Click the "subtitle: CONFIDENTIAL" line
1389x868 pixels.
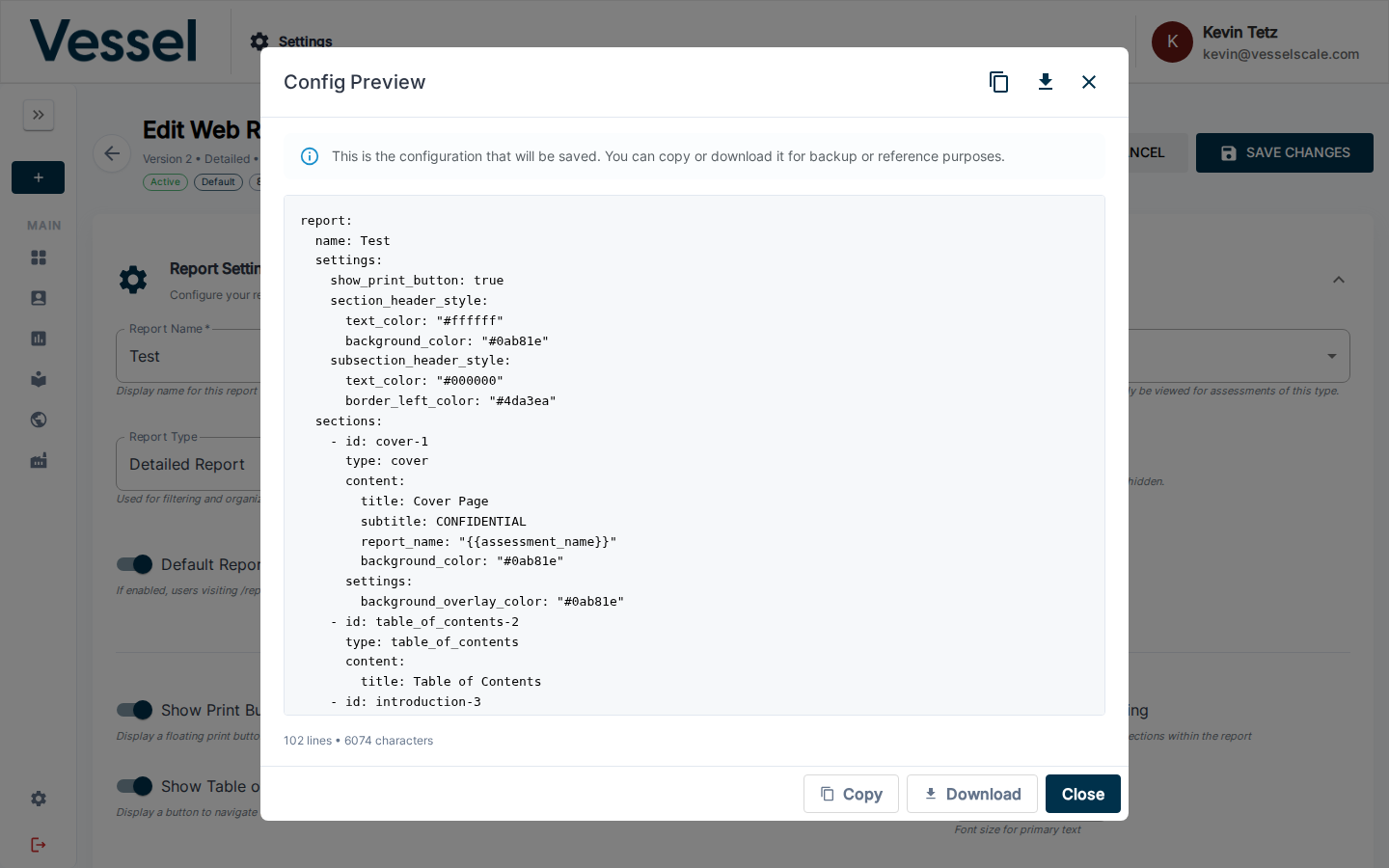[444, 521]
